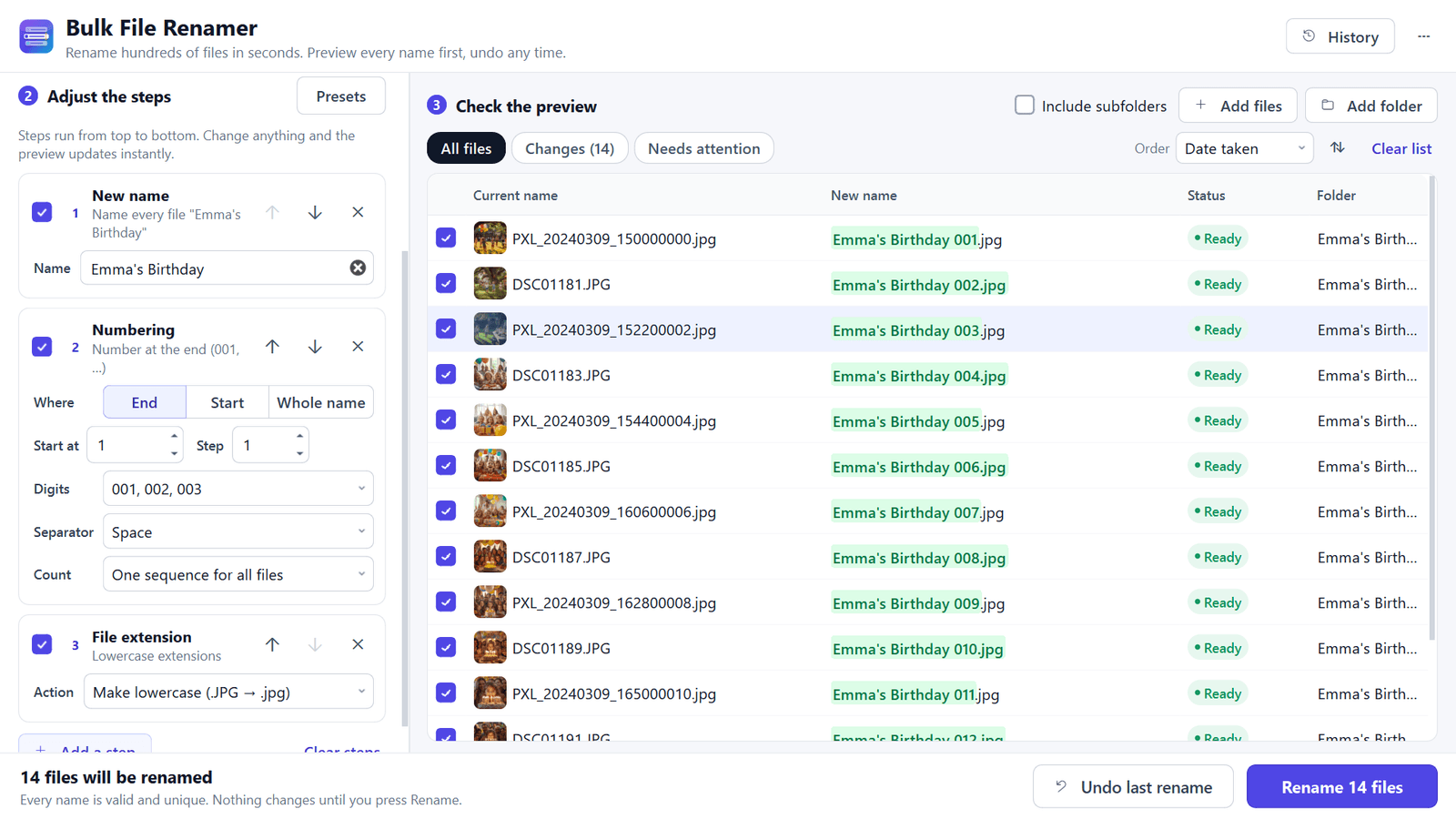Set number position to Start

227,402
